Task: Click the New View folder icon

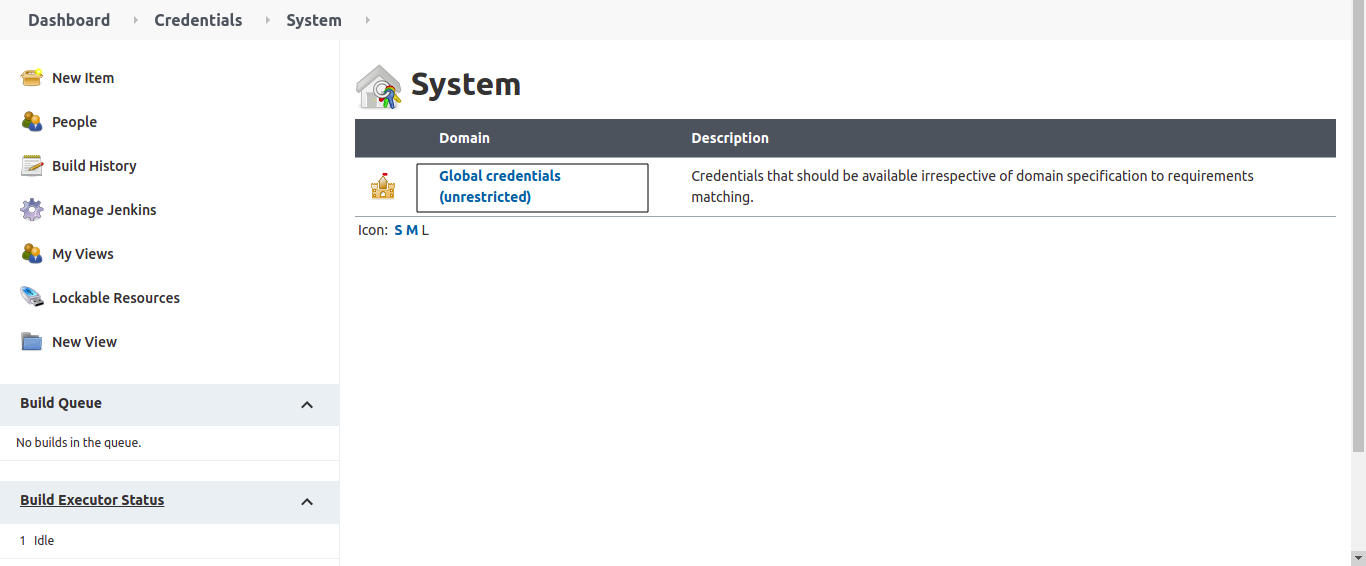Action: tap(32, 342)
